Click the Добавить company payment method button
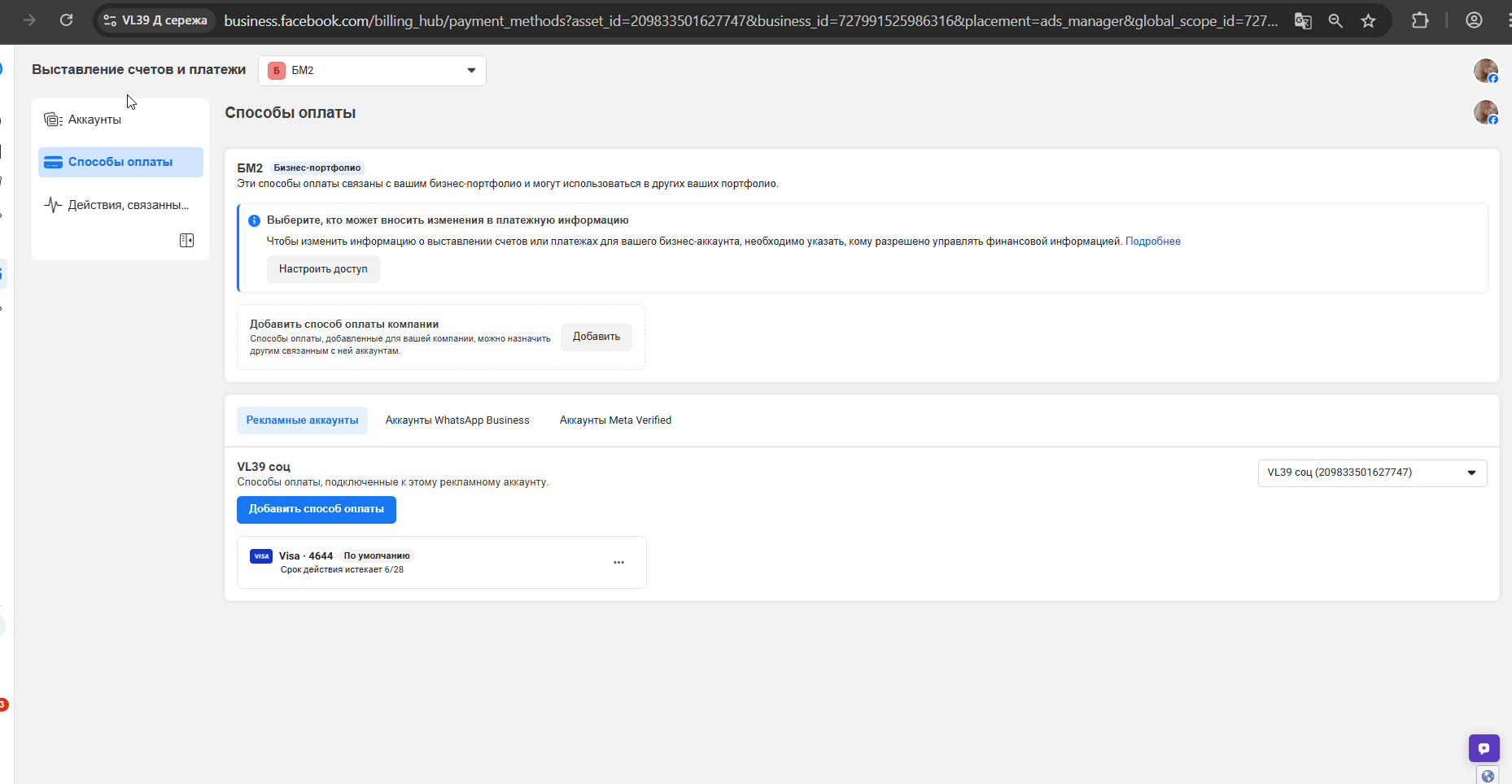Viewport: 1512px width, 784px height. [596, 337]
